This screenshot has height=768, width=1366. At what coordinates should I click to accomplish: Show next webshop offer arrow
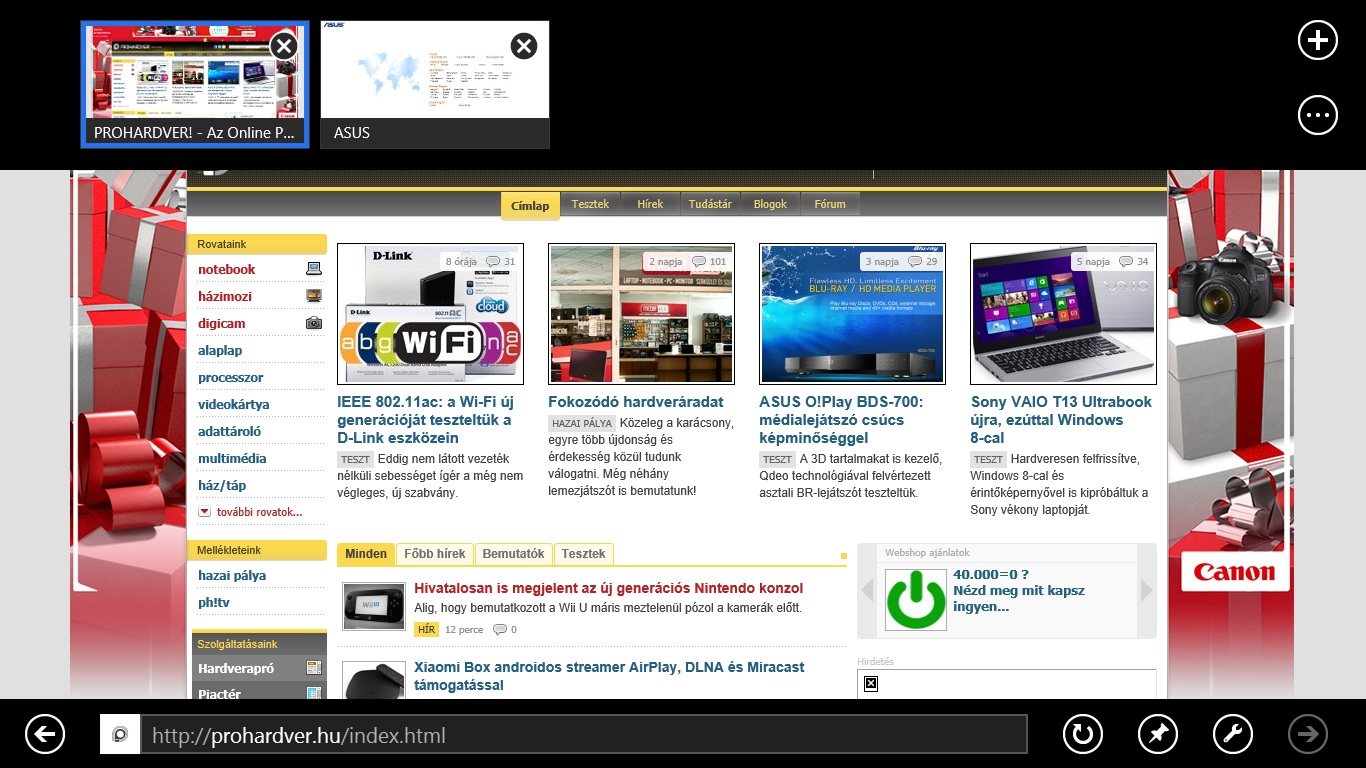(x=1147, y=591)
